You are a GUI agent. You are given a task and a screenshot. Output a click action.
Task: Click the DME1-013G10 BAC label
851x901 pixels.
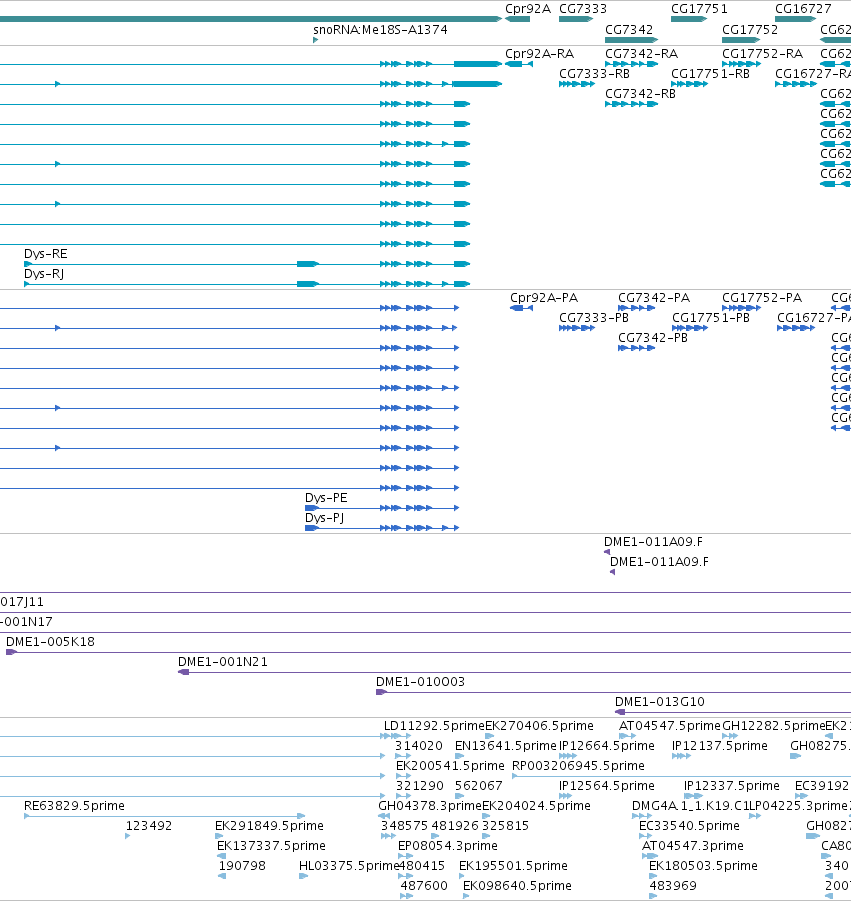pyautogui.click(x=660, y=702)
